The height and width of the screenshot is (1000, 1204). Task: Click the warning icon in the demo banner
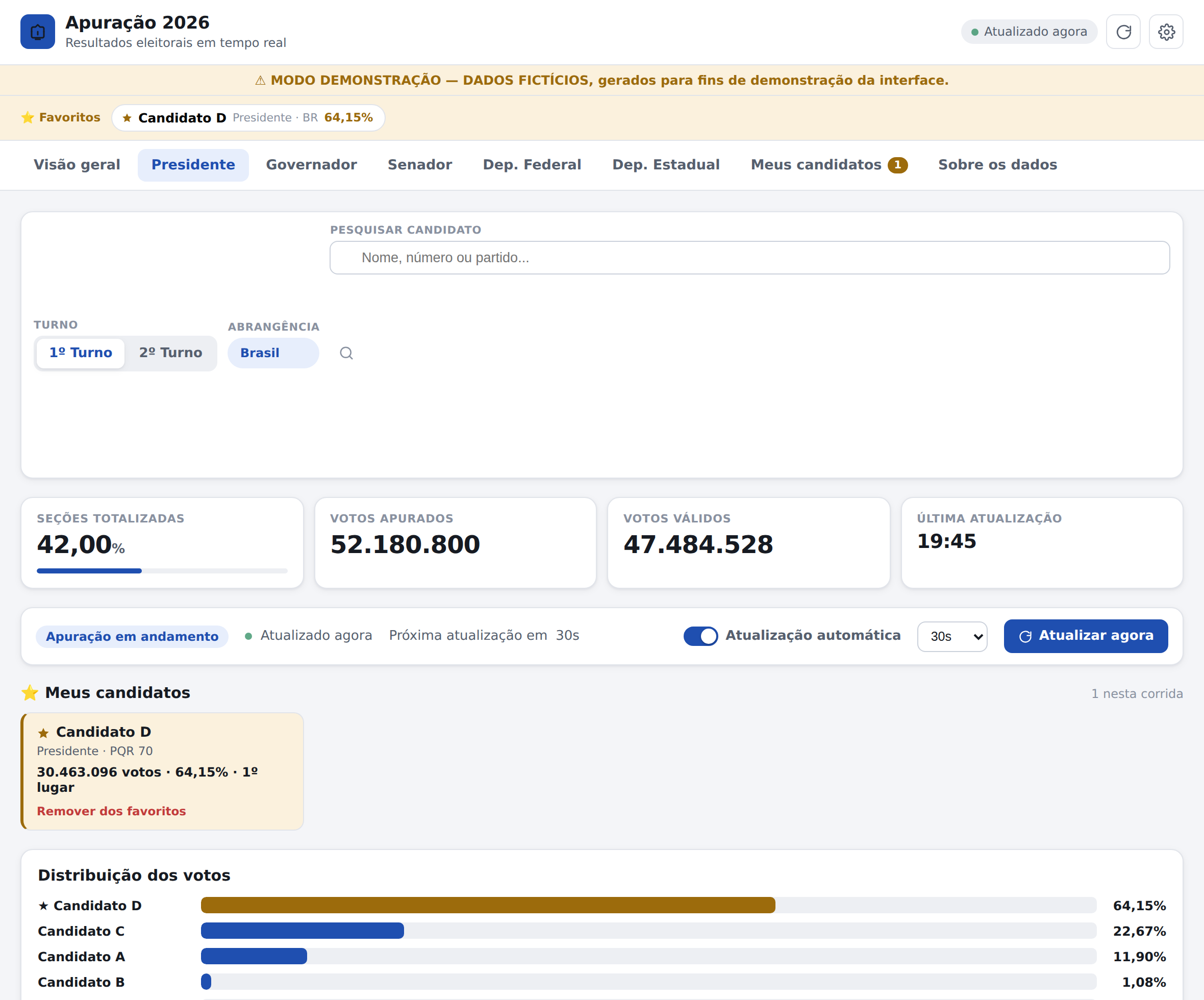(x=260, y=80)
